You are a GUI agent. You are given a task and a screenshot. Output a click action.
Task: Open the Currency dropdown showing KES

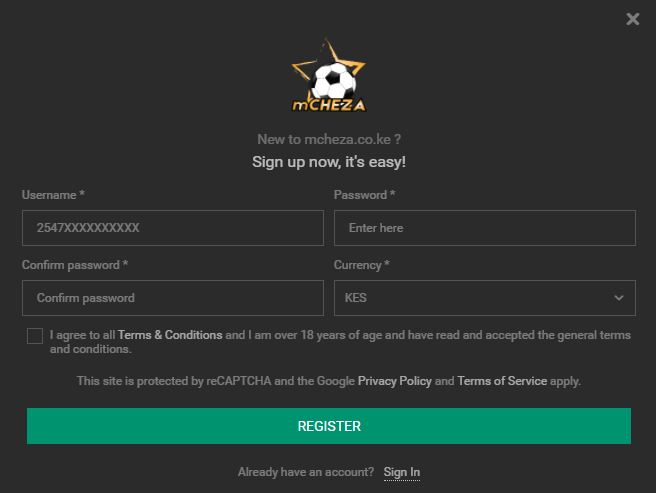[485, 298]
